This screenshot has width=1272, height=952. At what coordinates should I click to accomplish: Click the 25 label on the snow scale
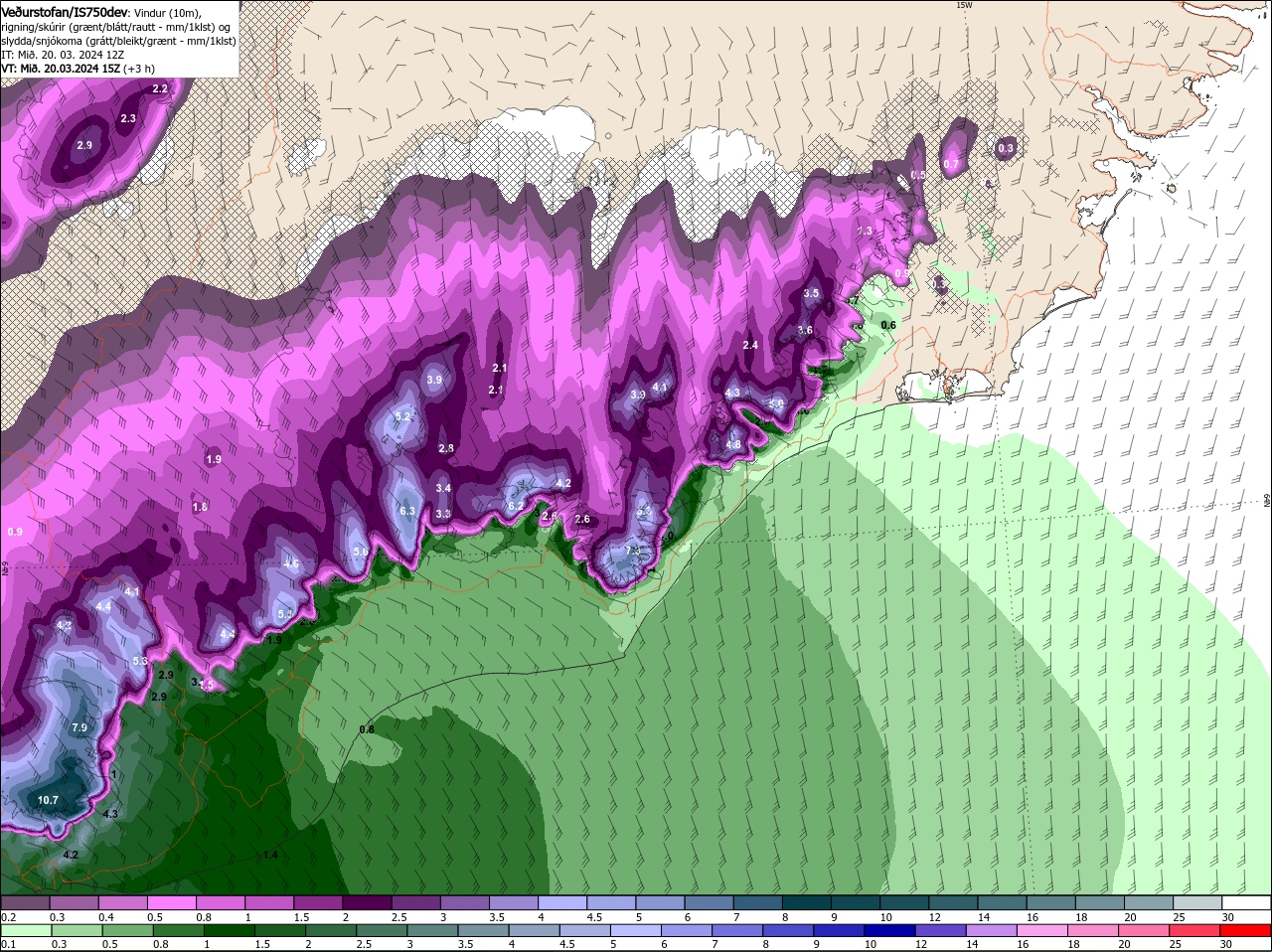pyautogui.click(x=1180, y=916)
